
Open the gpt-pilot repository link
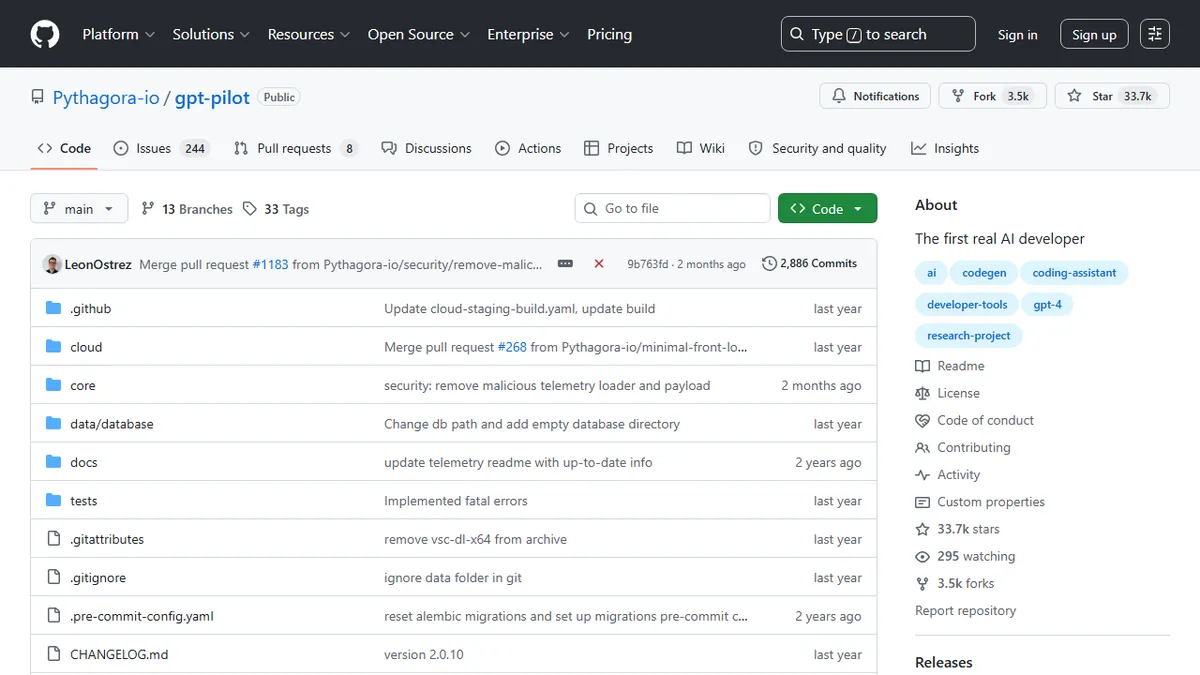[x=212, y=97]
